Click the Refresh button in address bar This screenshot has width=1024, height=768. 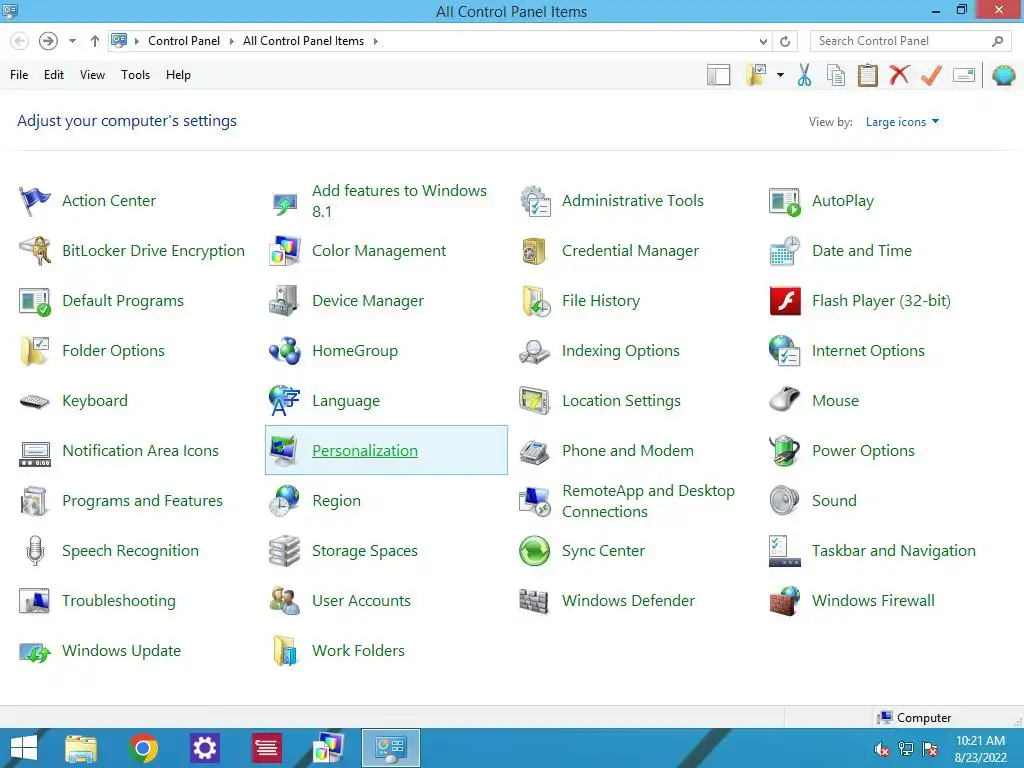pos(785,41)
